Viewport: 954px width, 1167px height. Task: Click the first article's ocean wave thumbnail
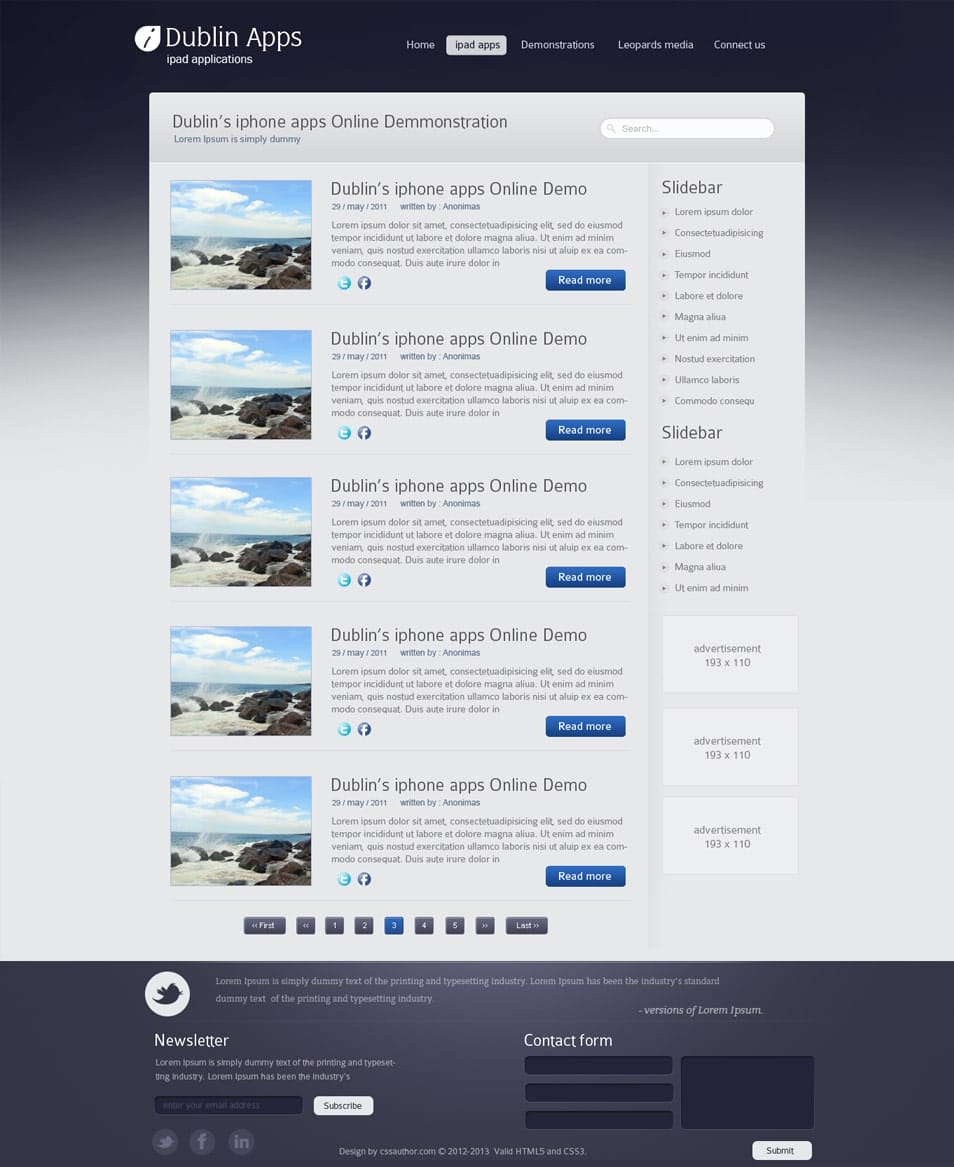[240, 234]
